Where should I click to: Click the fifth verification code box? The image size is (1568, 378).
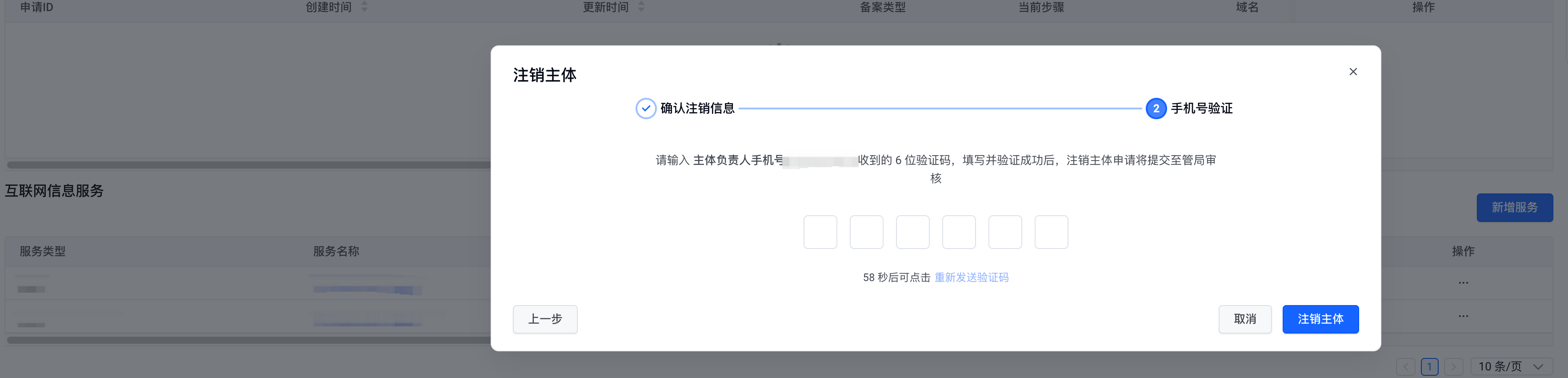(1005, 232)
